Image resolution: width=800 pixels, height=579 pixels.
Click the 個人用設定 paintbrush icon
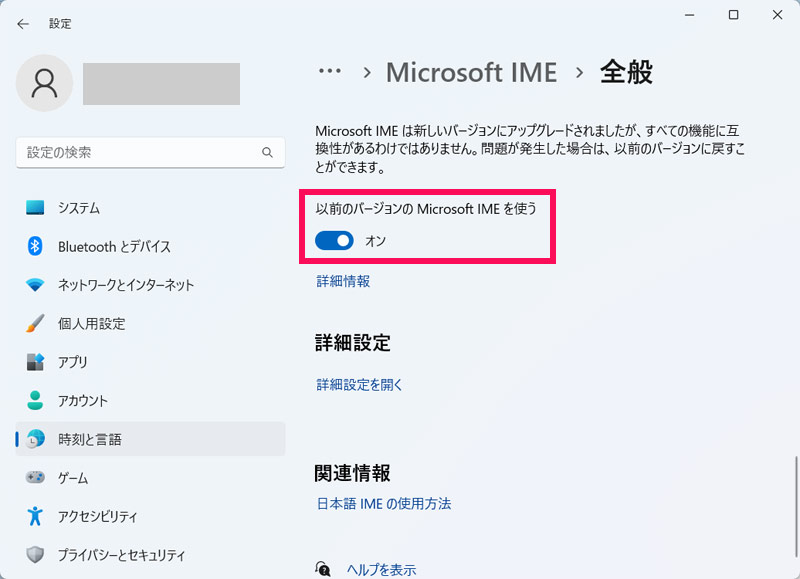click(35, 323)
